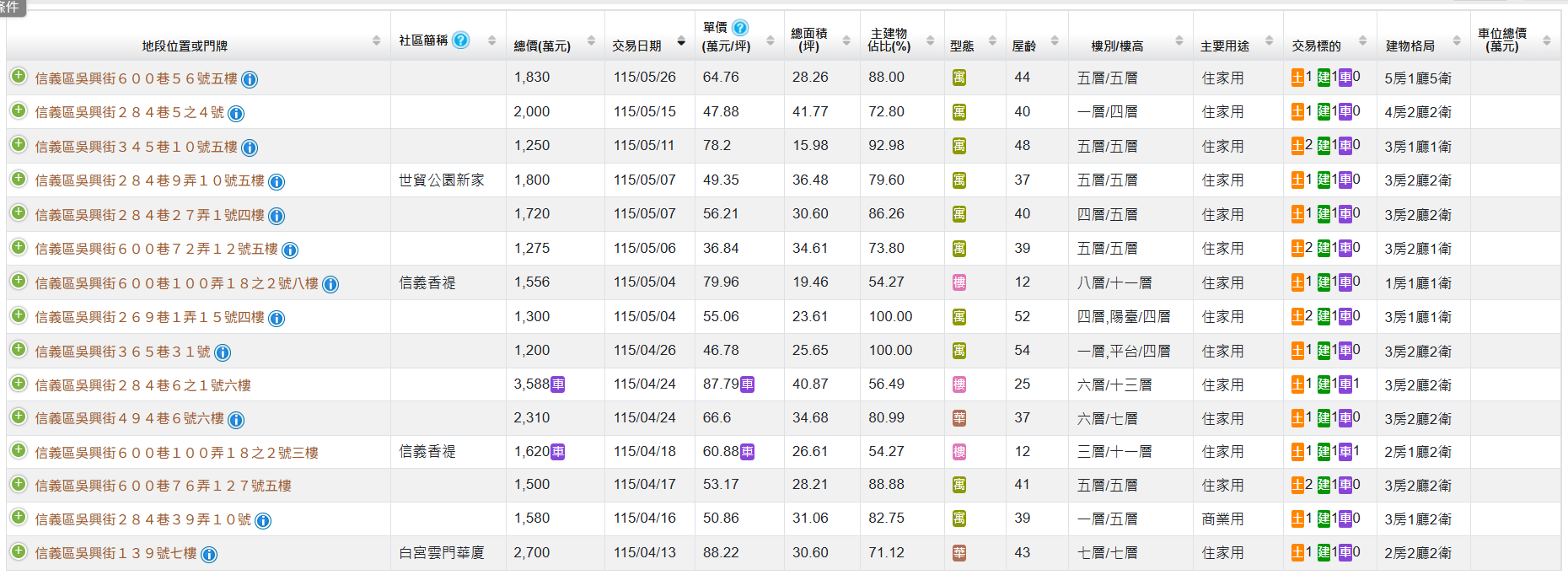Click layout cell 5房1廳5衛
The image size is (1568, 575).
click(1417, 78)
